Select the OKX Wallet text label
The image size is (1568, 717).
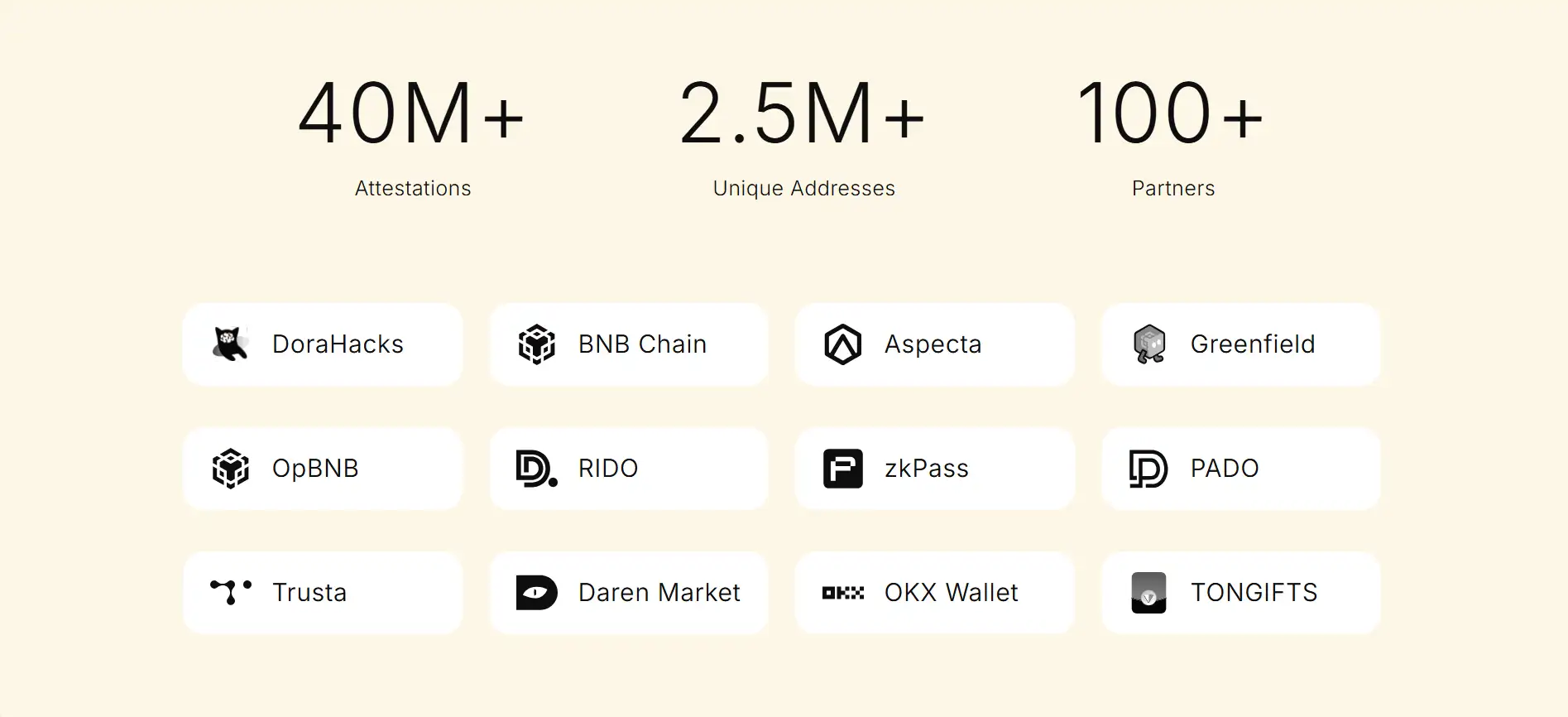point(951,593)
